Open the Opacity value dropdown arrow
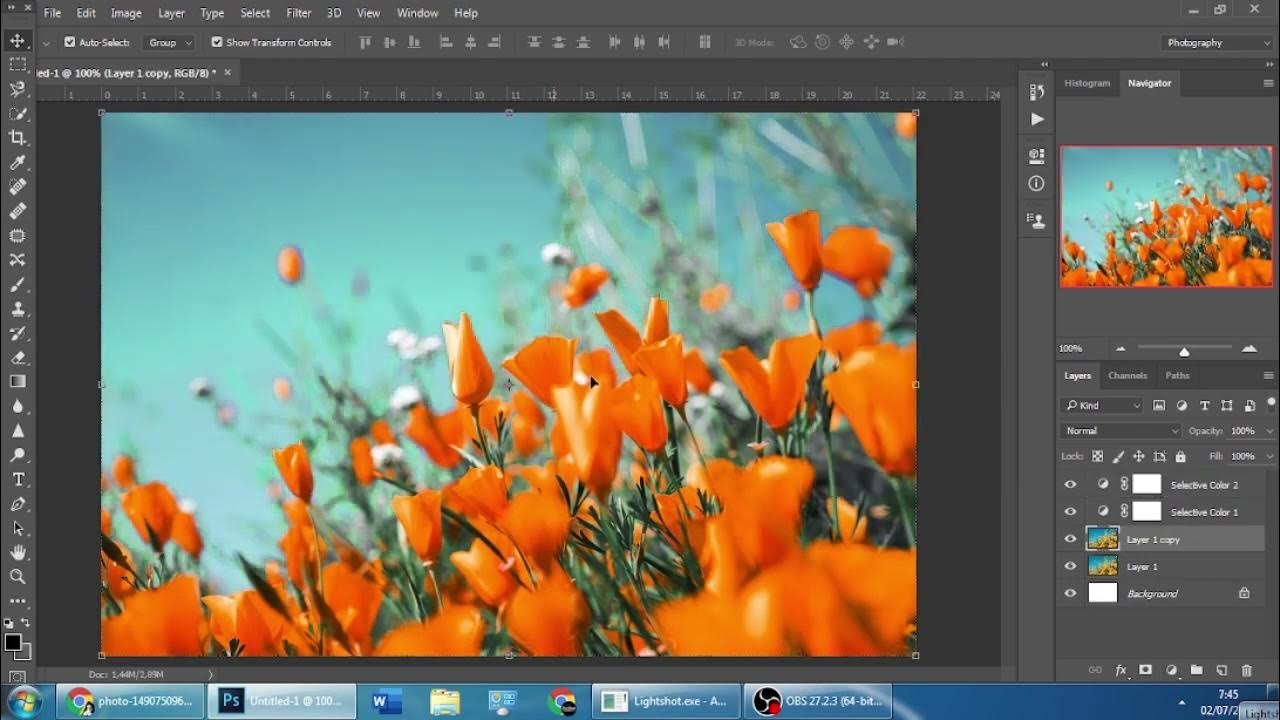 (1270, 430)
